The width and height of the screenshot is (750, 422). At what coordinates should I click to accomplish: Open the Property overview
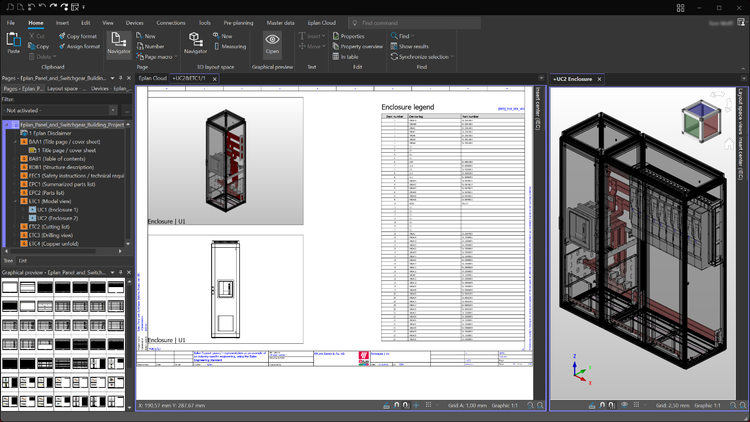pyautogui.click(x=358, y=46)
